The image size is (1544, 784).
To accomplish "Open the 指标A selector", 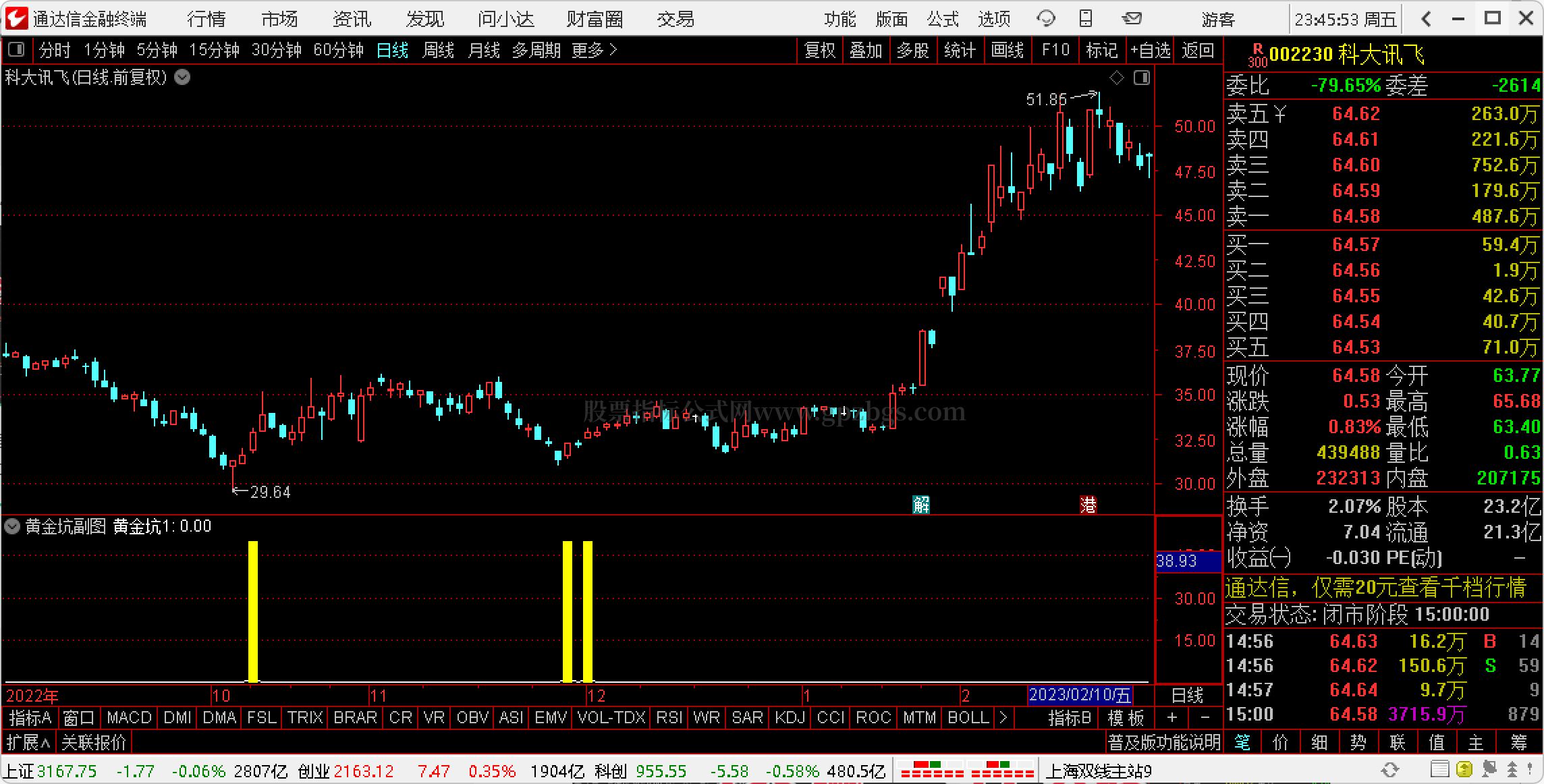I will 30,718.
